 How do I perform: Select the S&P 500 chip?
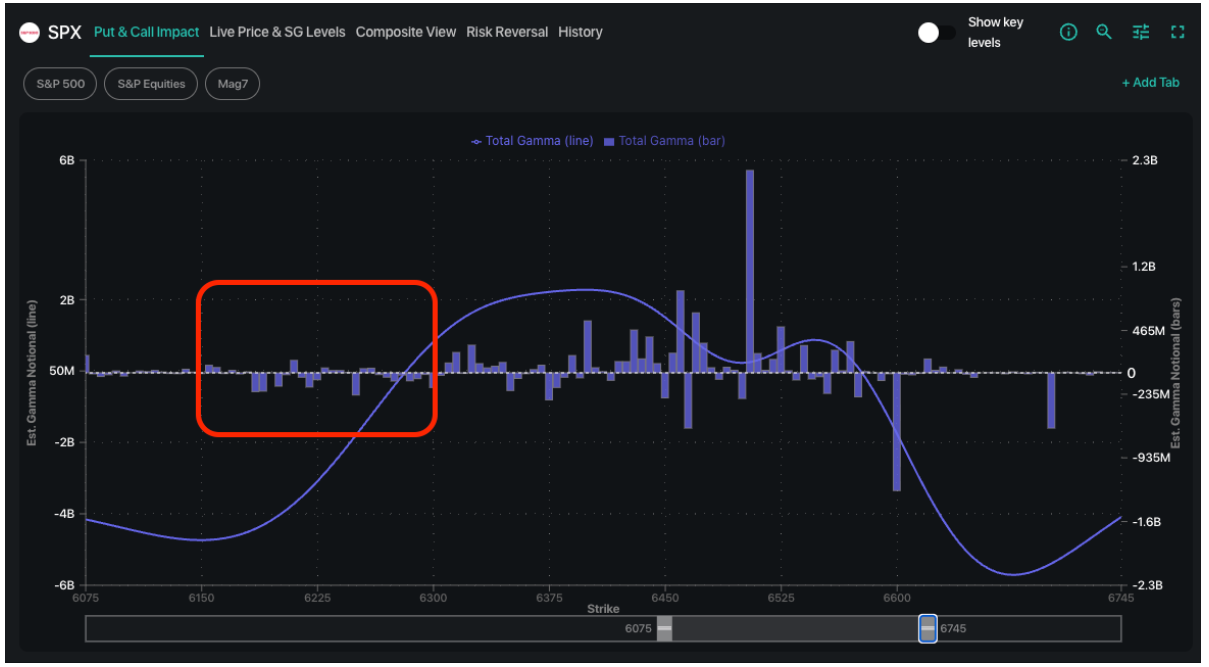click(60, 84)
